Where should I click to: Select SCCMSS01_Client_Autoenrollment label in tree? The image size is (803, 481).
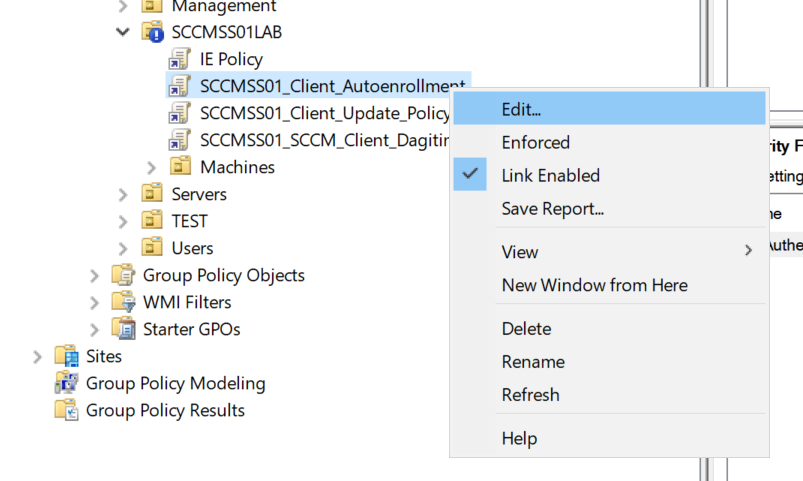point(332,86)
